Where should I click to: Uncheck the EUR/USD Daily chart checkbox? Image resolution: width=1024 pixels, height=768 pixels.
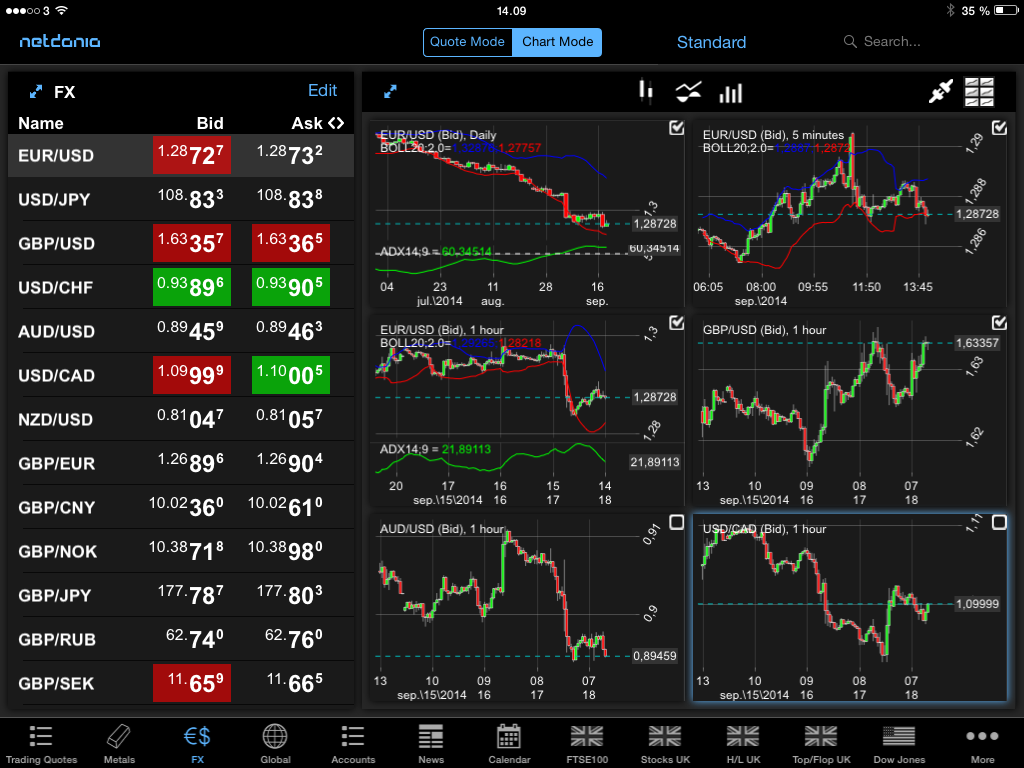[x=676, y=128]
